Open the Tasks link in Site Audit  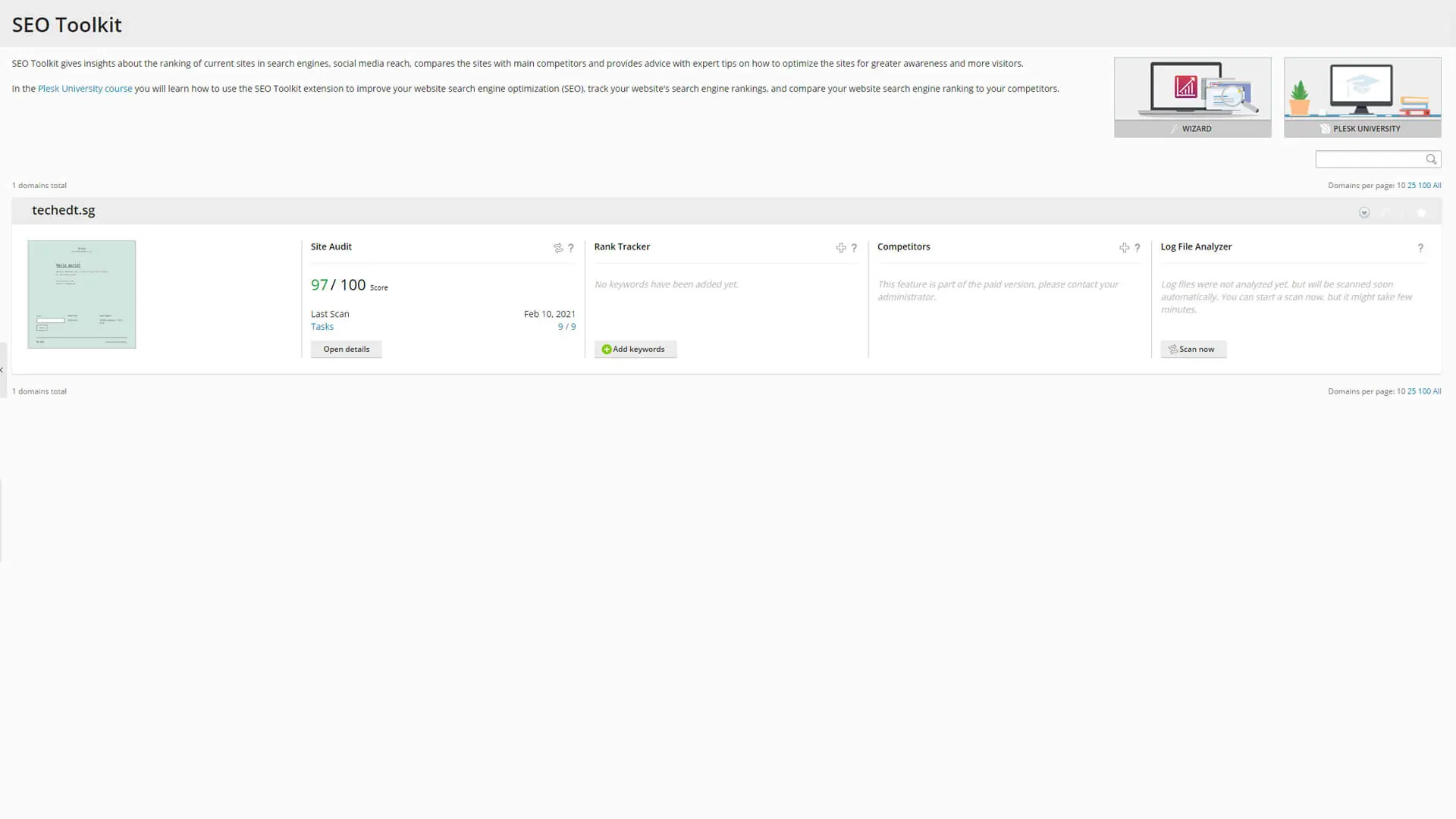coord(322,327)
